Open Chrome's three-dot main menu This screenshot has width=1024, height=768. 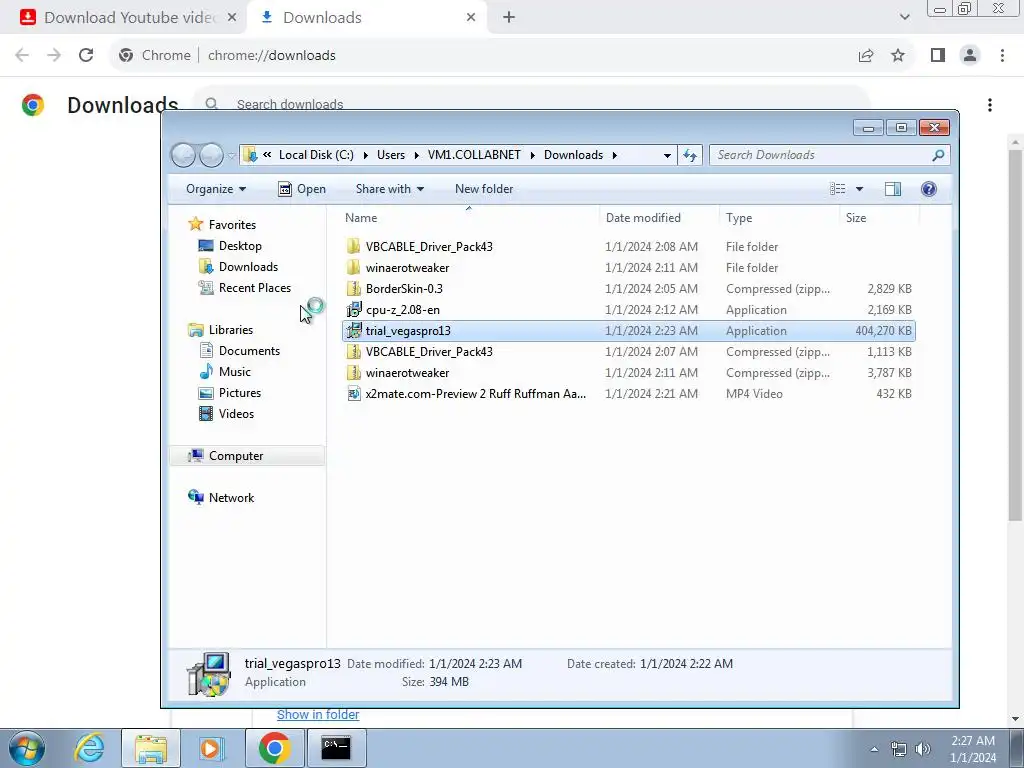1002,56
